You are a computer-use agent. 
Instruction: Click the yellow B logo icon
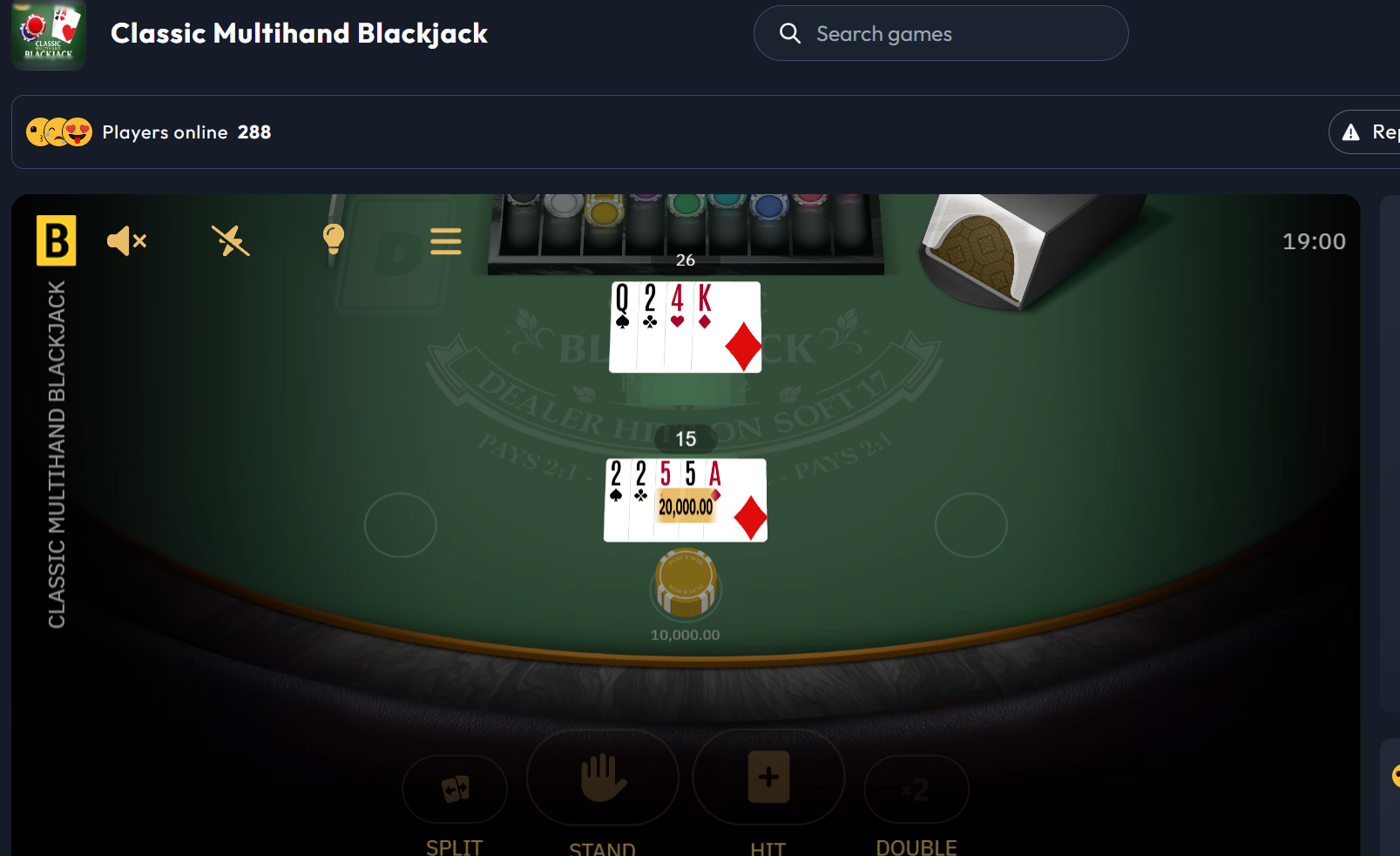(x=56, y=240)
